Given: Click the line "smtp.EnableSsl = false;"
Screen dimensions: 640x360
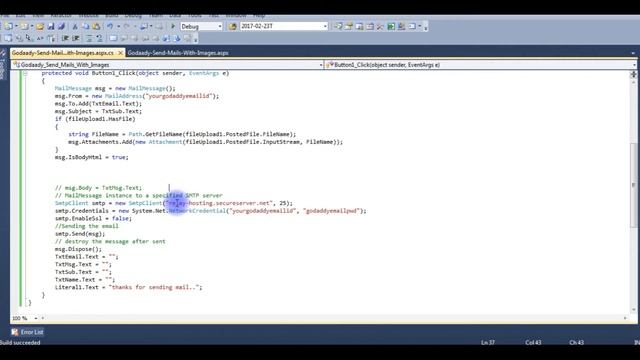Looking at the screenshot, I should [x=93, y=218].
